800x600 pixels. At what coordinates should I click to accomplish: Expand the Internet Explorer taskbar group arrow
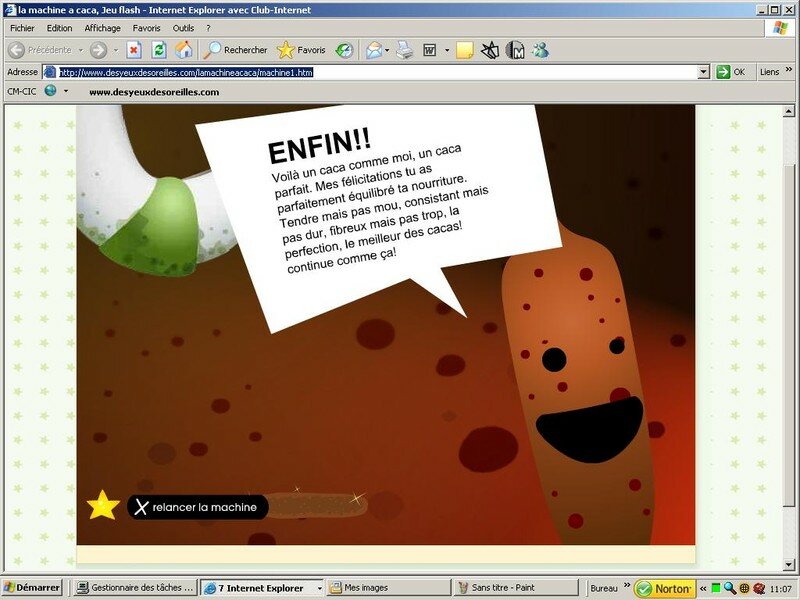tap(319, 588)
